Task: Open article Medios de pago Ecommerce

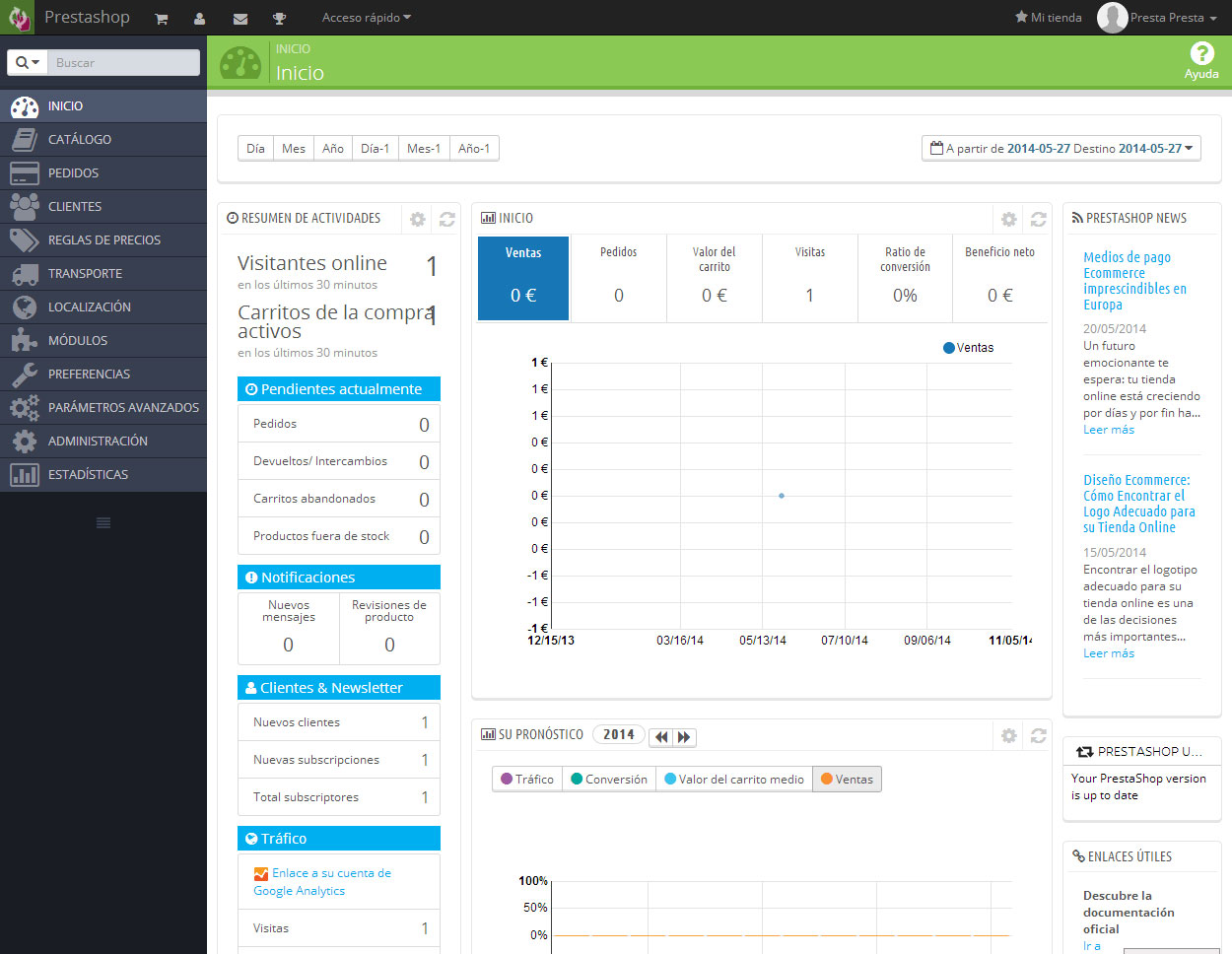Action: [x=1135, y=281]
